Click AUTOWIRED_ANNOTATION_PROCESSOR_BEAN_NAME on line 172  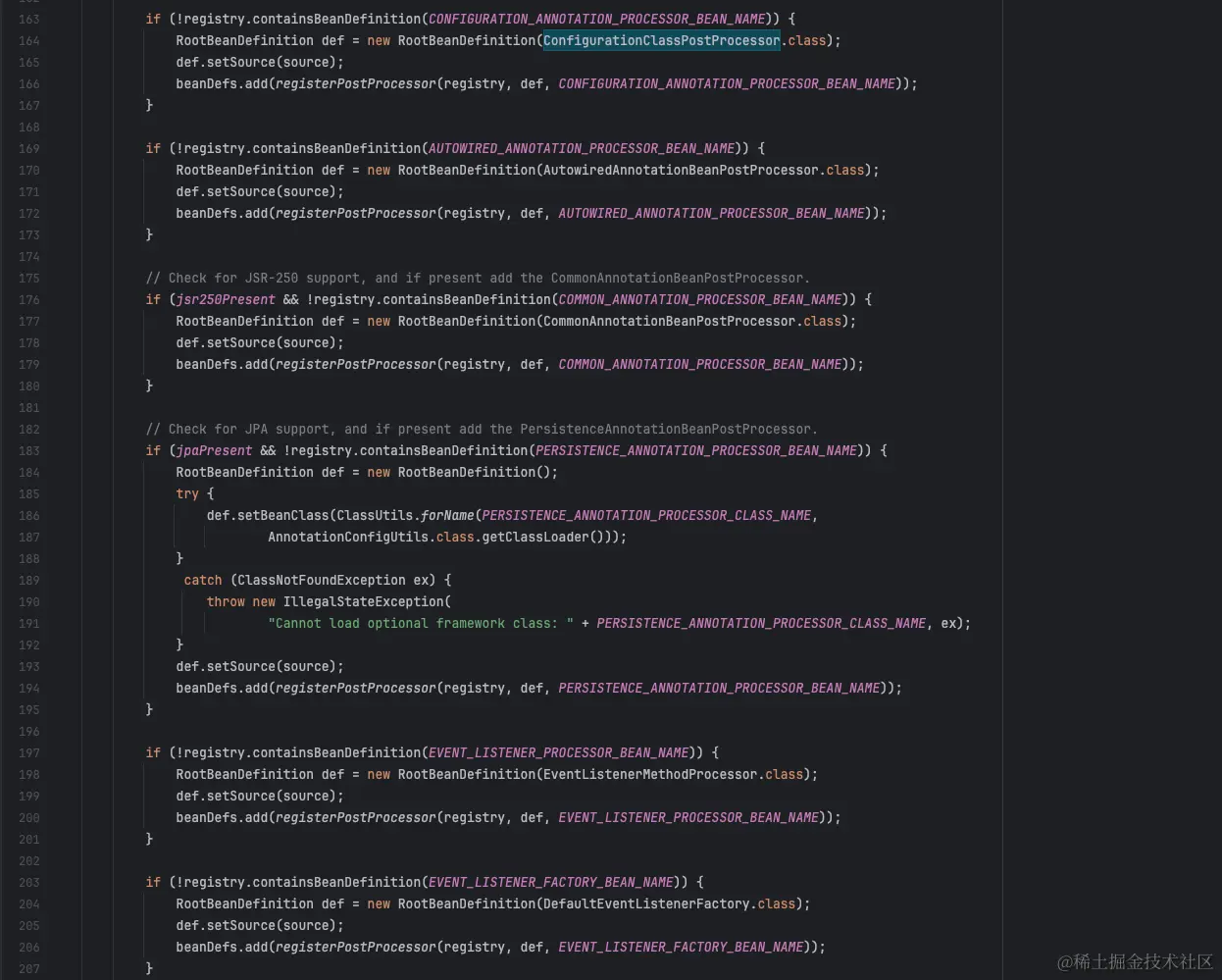711,213
